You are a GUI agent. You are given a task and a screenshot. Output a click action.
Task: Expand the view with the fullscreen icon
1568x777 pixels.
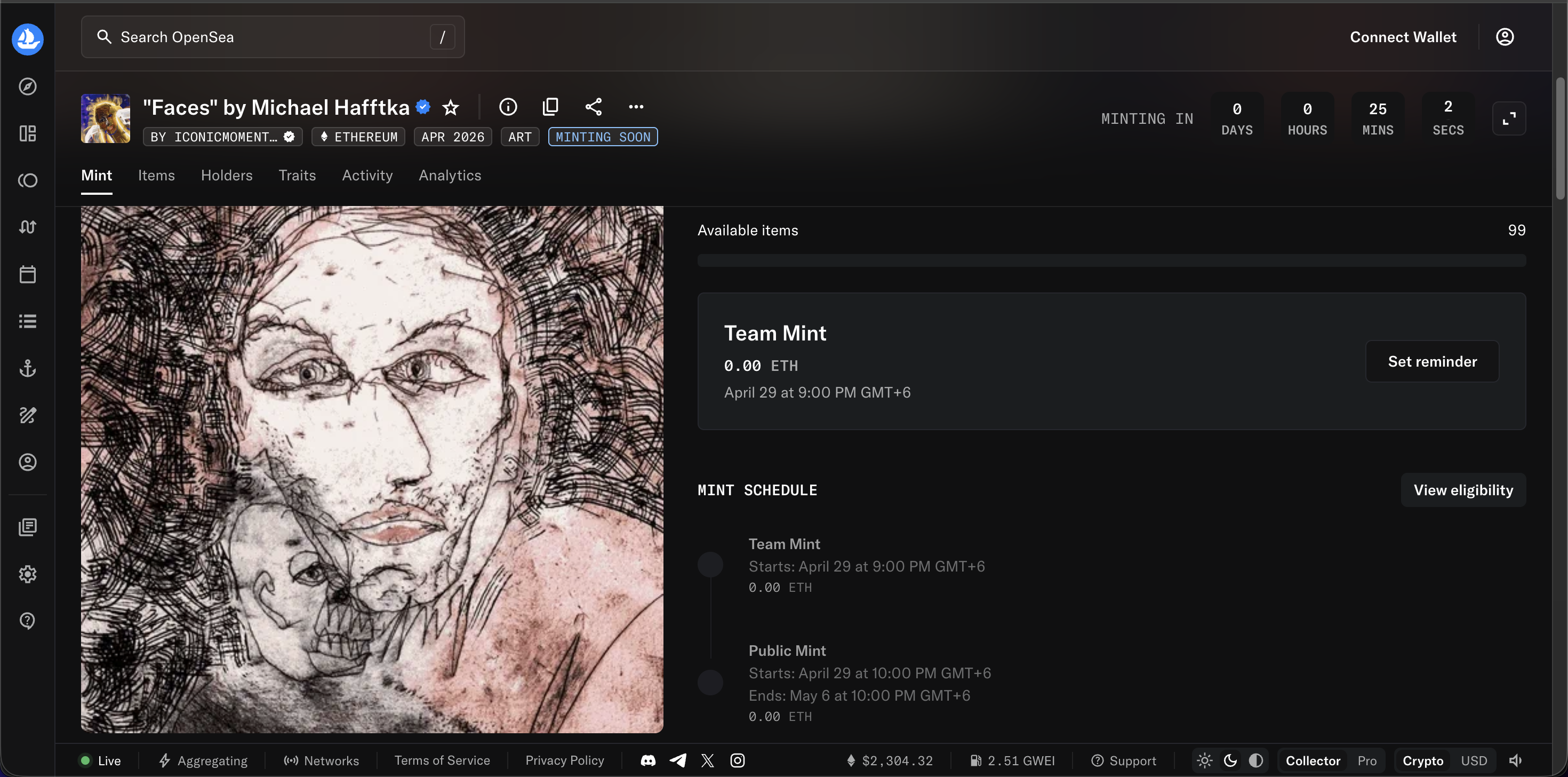1509,119
